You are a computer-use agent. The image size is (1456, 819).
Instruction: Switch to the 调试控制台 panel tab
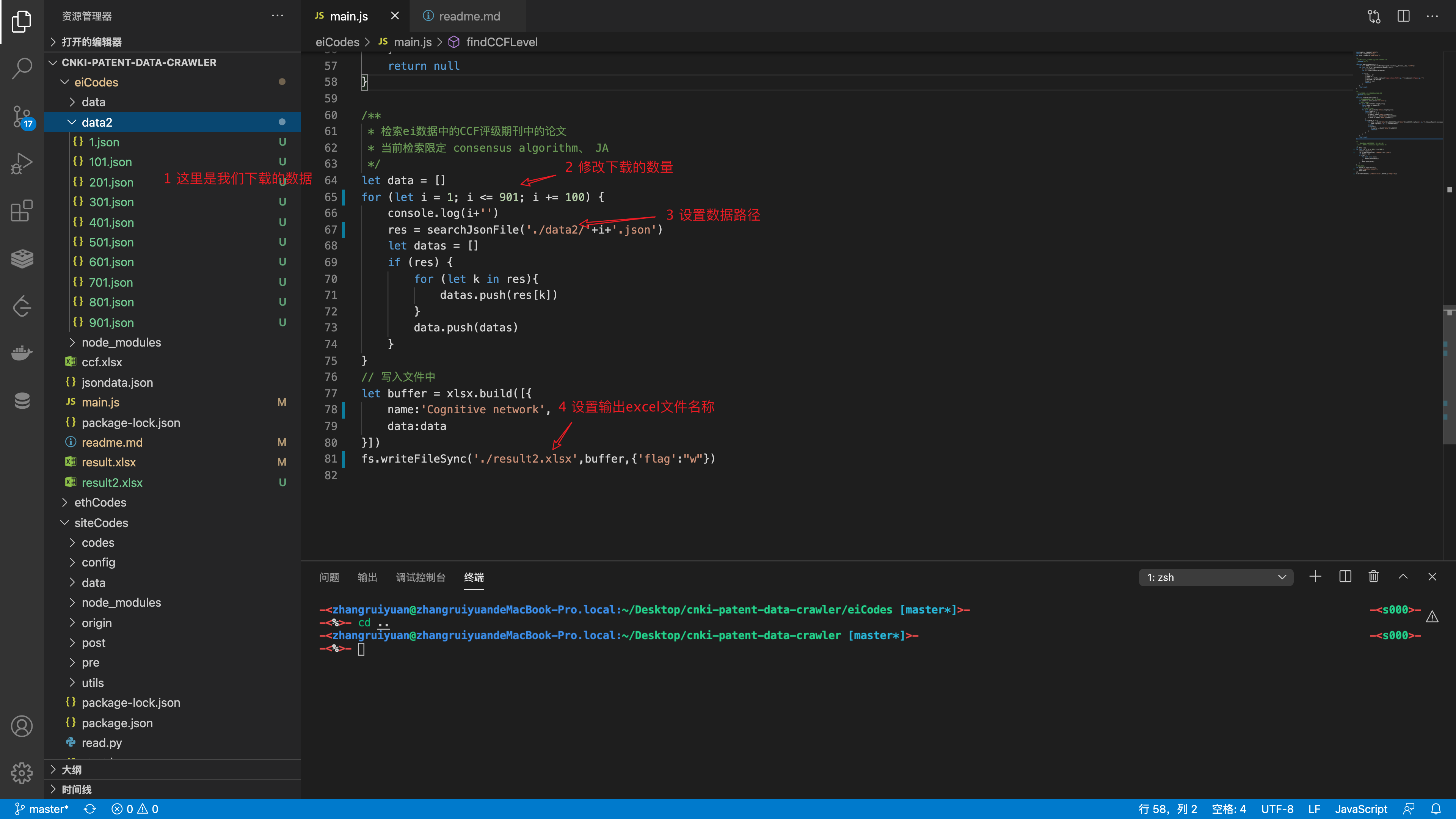(x=420, y=577)
